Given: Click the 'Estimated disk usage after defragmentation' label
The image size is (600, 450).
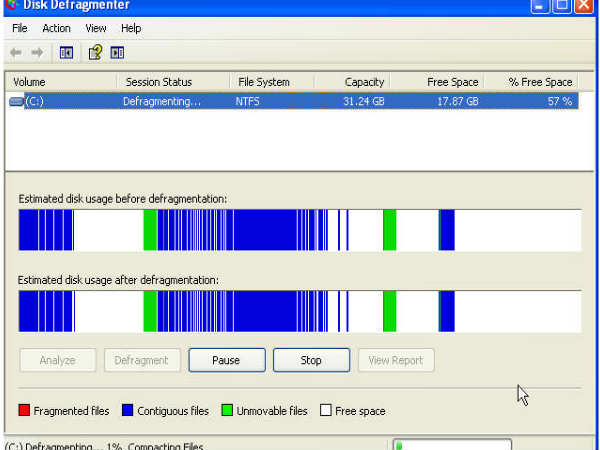Looking at the screenshot, I should tap(118, 280).
